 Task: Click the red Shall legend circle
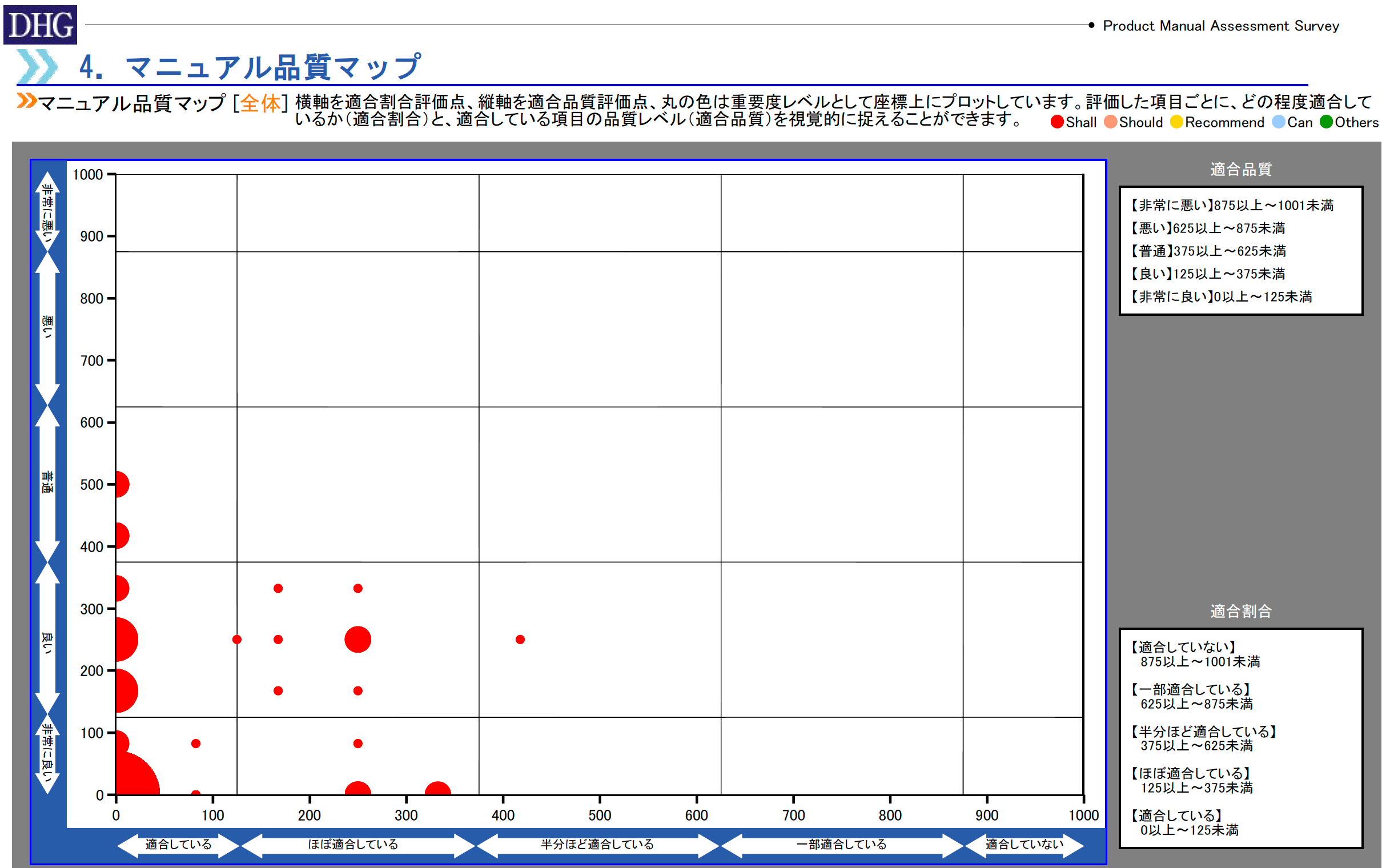tap(1056, 122)
